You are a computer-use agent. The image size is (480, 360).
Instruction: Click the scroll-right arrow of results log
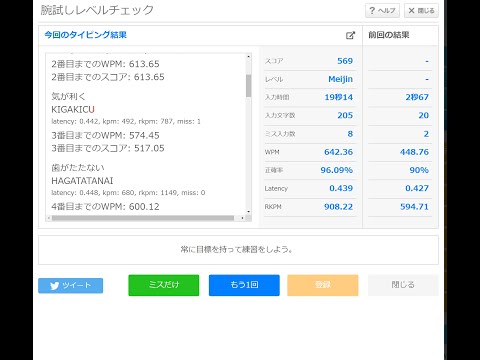click(x=242, y=218)
